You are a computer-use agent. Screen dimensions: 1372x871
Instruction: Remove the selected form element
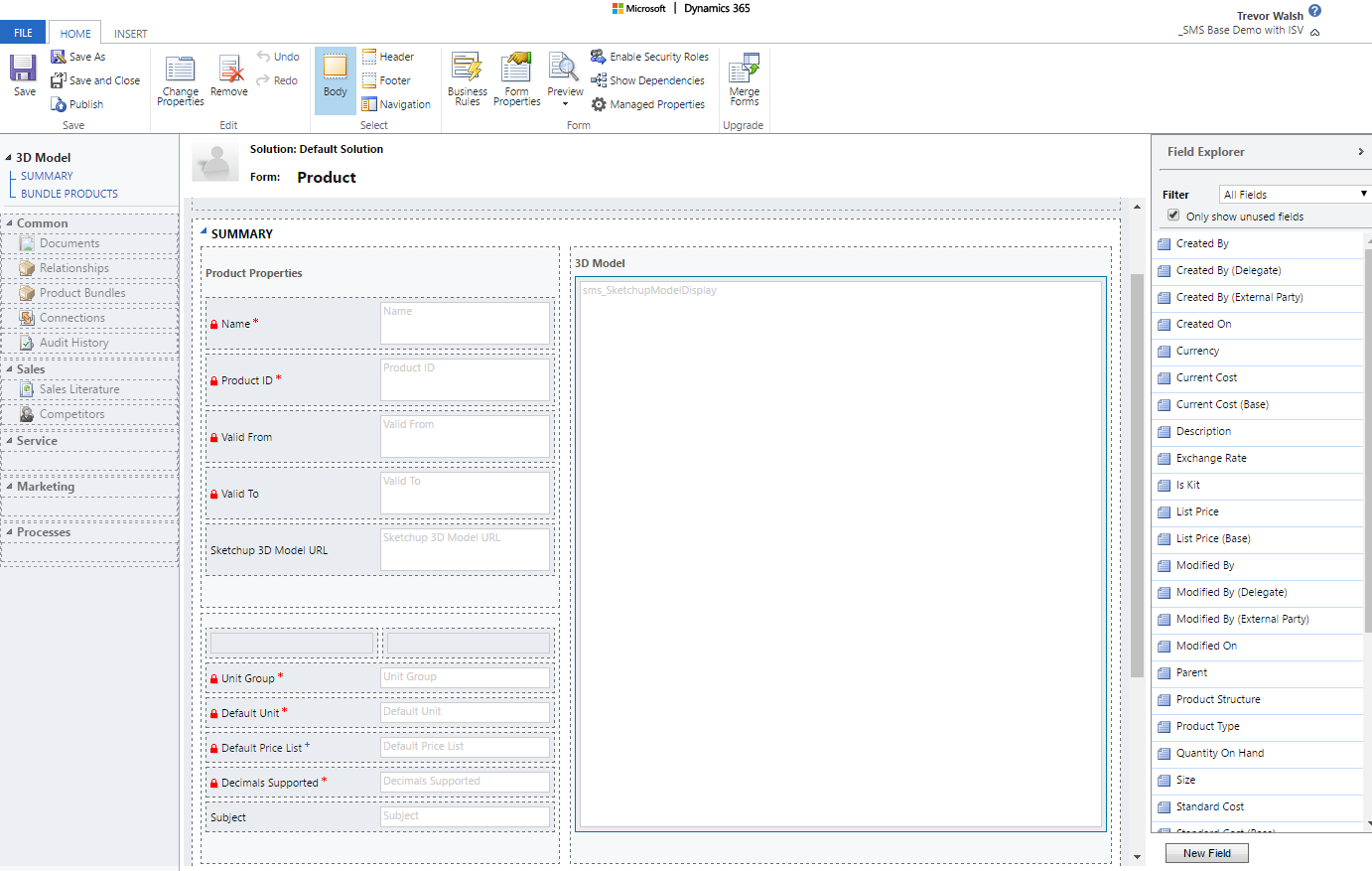(229, 76)
